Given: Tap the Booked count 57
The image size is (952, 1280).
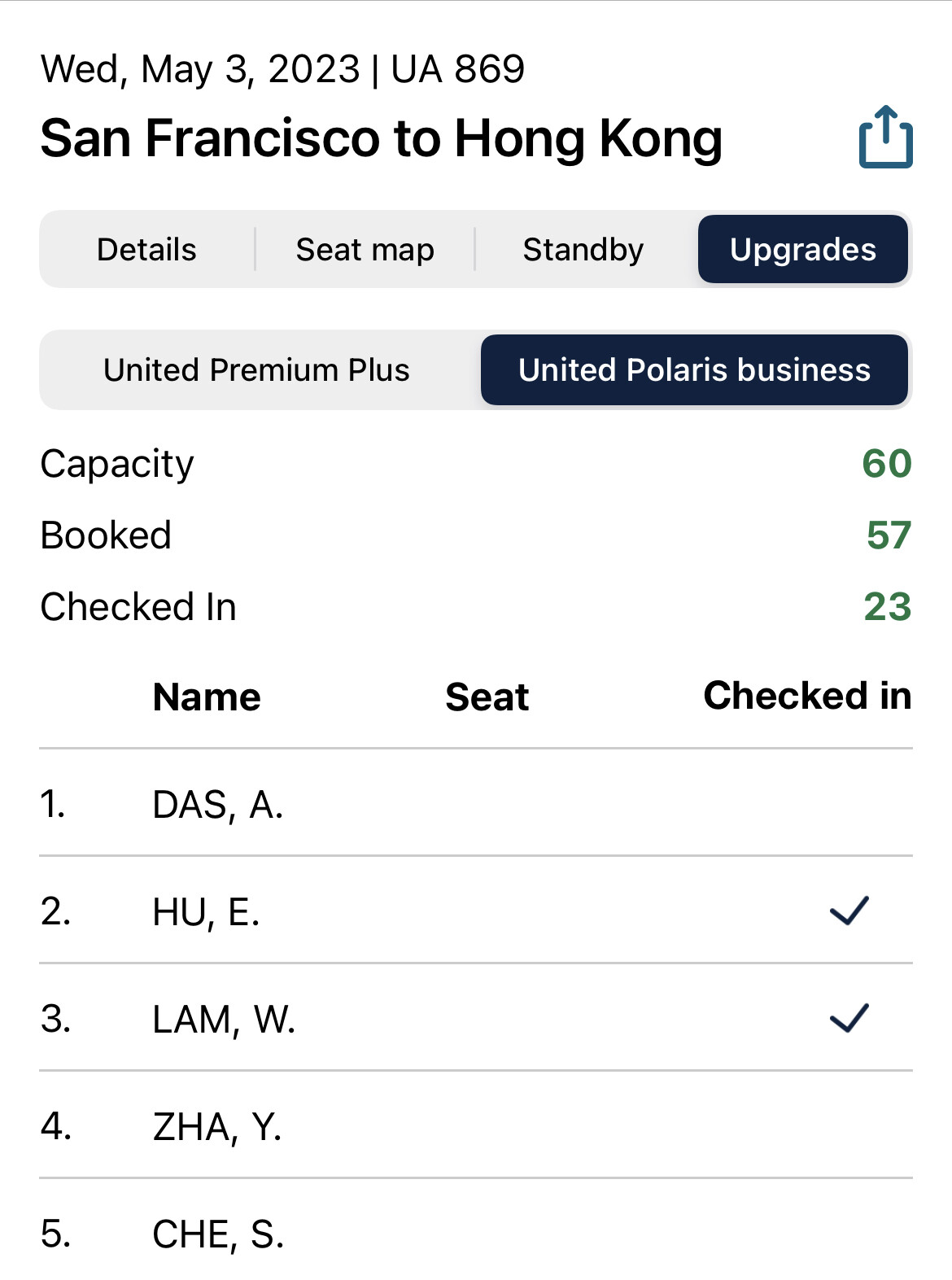Looking at the screenshot, I should [x=889, y=535].
